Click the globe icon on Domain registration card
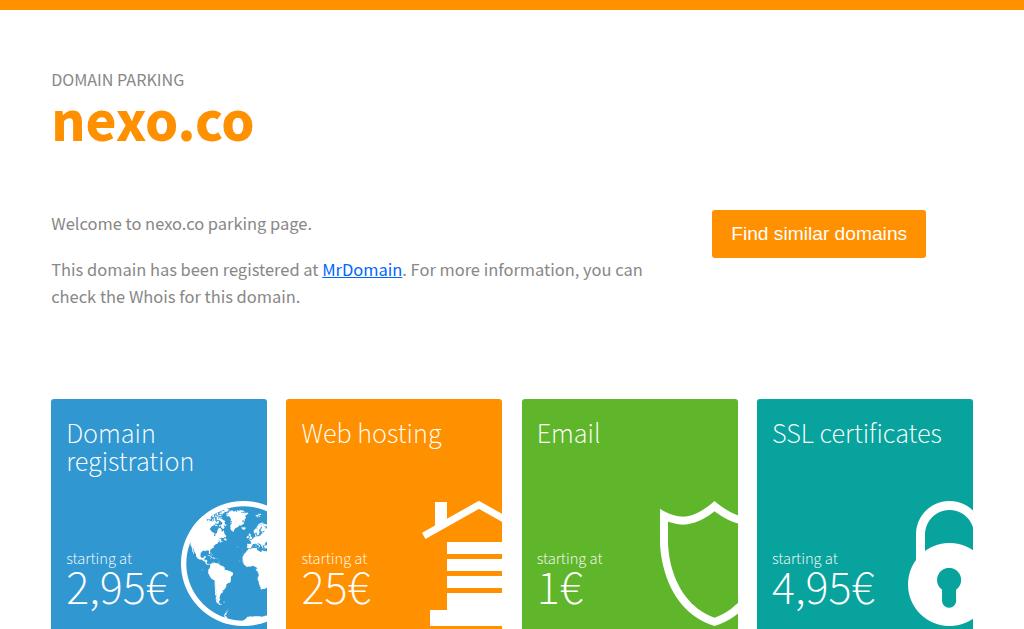Image resolution: width=1024 pixels, height=629 pixels. pos(224,564)
